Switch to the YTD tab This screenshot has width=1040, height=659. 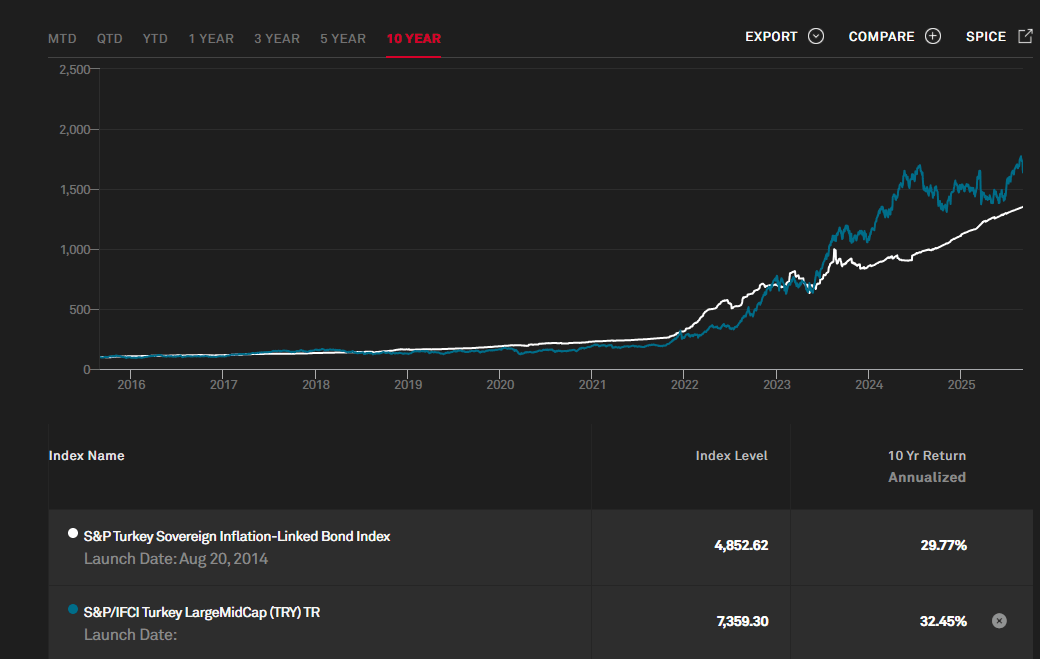155,38
